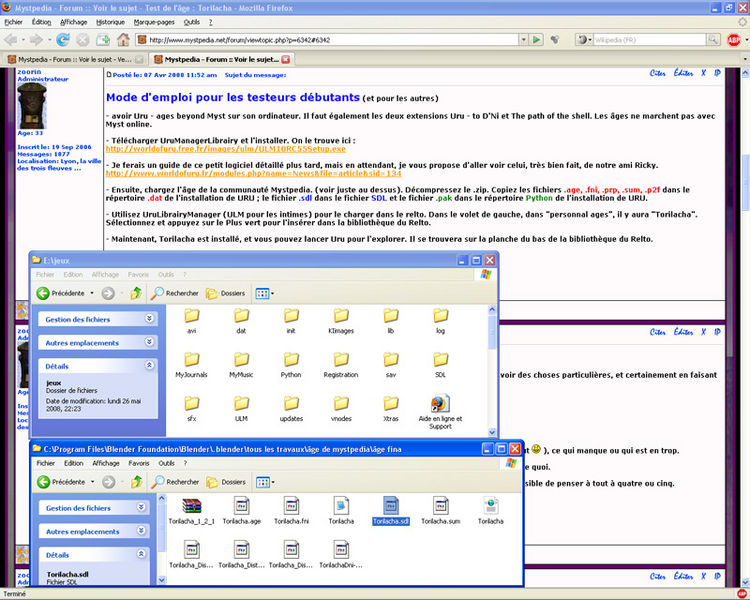Screen dimensions: 750x600
Task: Select Aide en ligne et Support shortcut
Action: [441, 412]
